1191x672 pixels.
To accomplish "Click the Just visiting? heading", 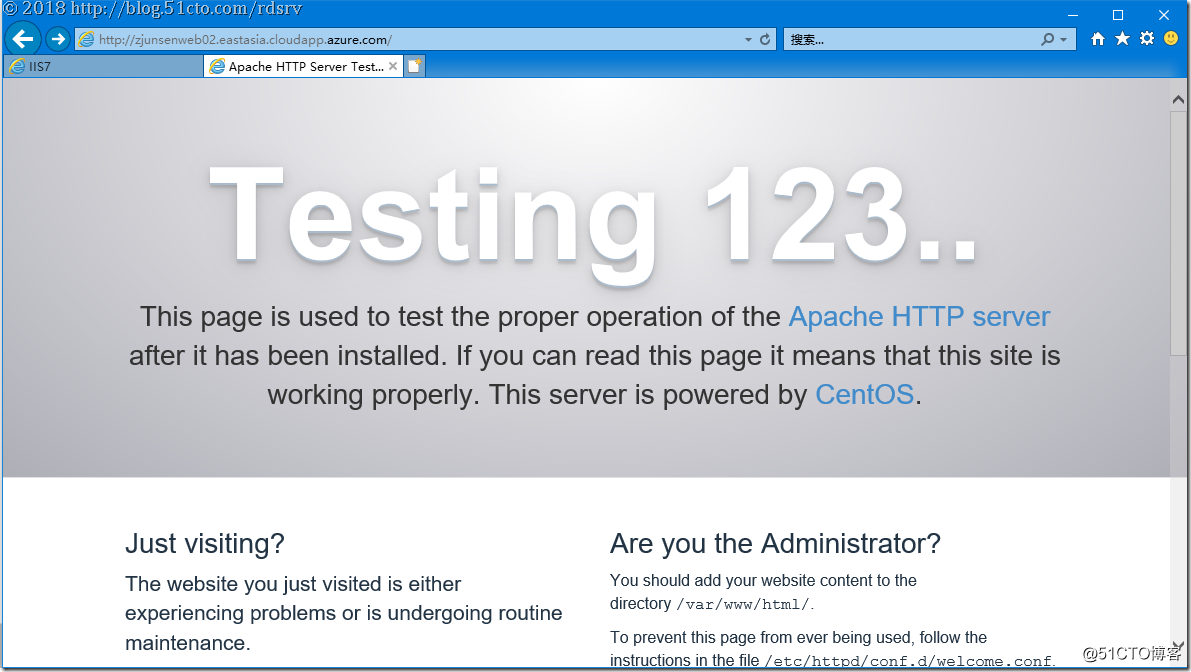I will pos(204,544).
